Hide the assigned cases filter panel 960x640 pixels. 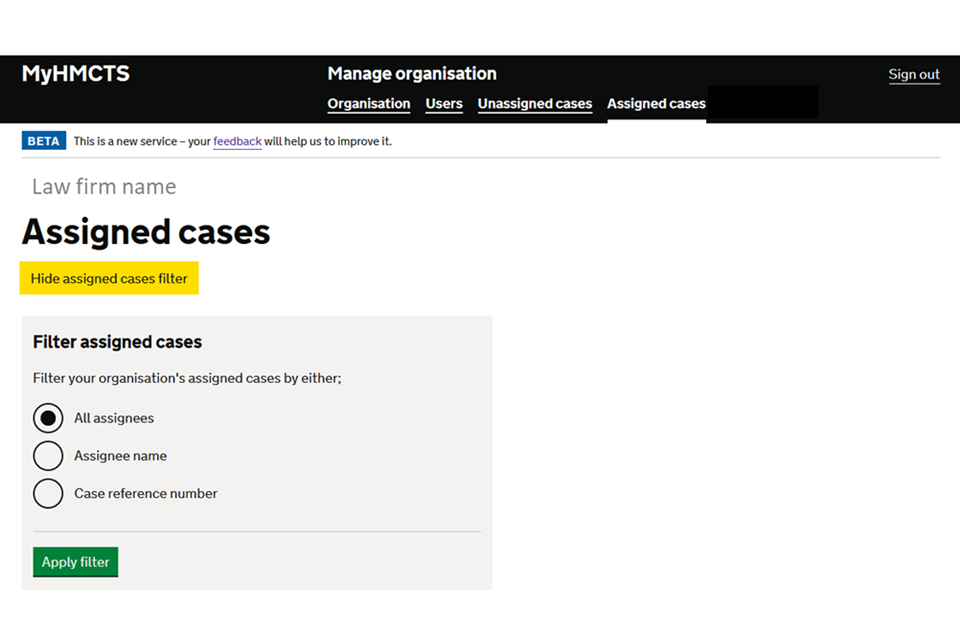(x=109, y=279)
